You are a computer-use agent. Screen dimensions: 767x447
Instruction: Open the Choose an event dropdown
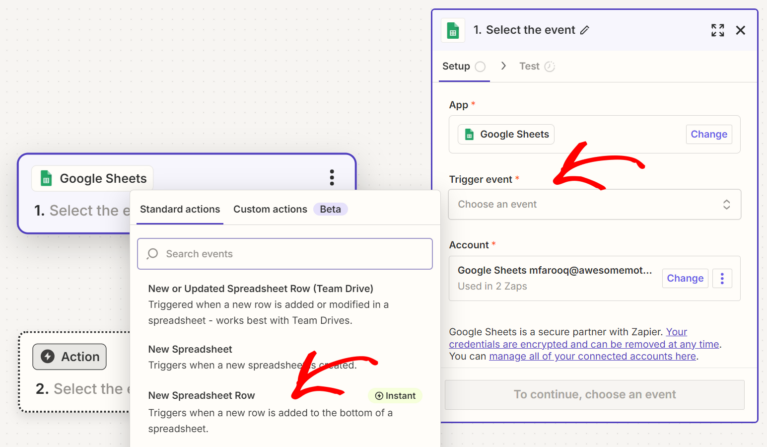[x=594, y=204]
